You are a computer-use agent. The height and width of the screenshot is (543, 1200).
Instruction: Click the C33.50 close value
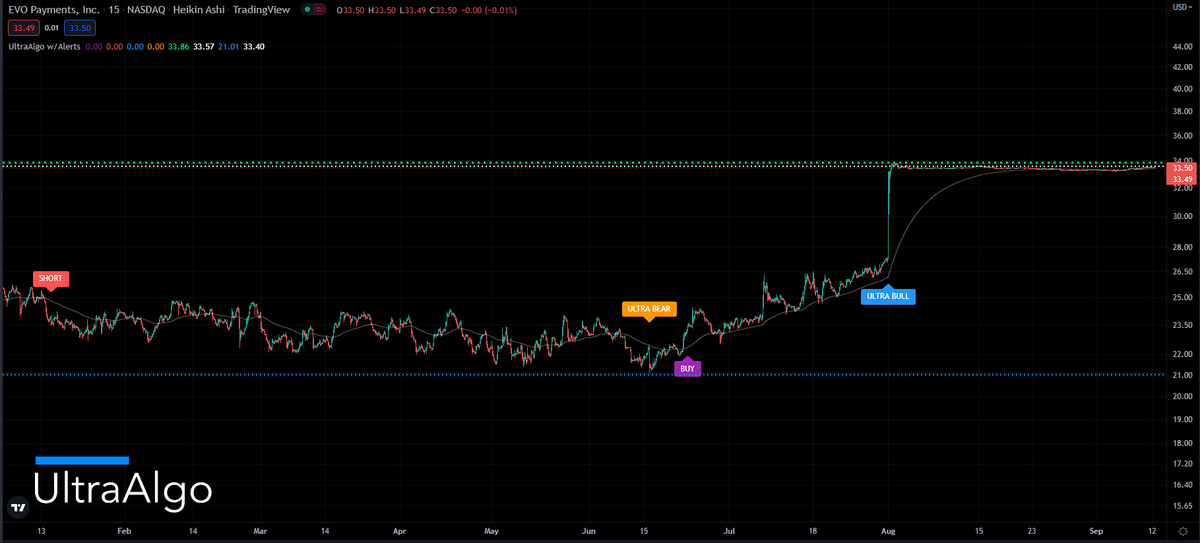[445, 10]
